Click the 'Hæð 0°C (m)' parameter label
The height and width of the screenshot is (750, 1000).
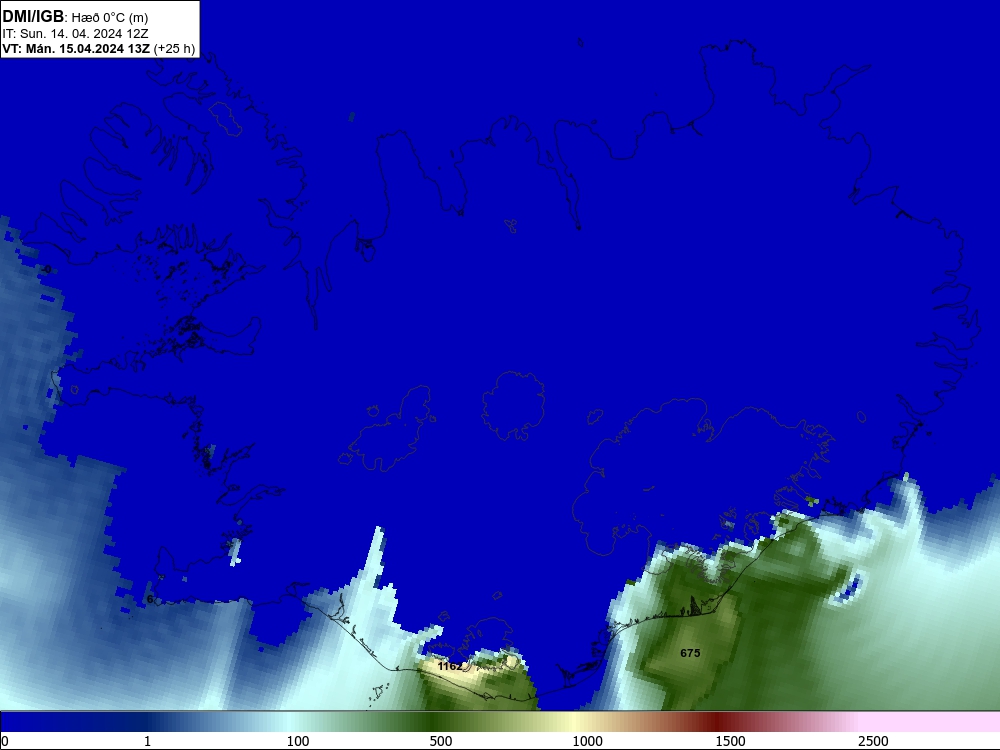[x=110, y=18]
